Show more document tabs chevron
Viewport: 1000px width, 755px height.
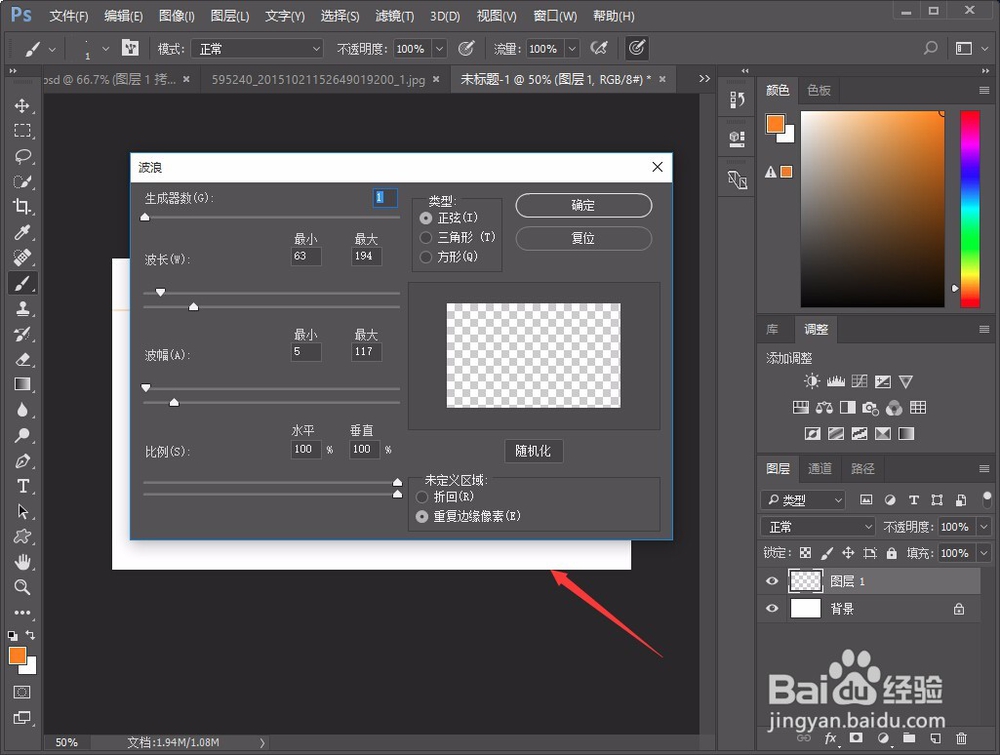(x=704, y=78)
